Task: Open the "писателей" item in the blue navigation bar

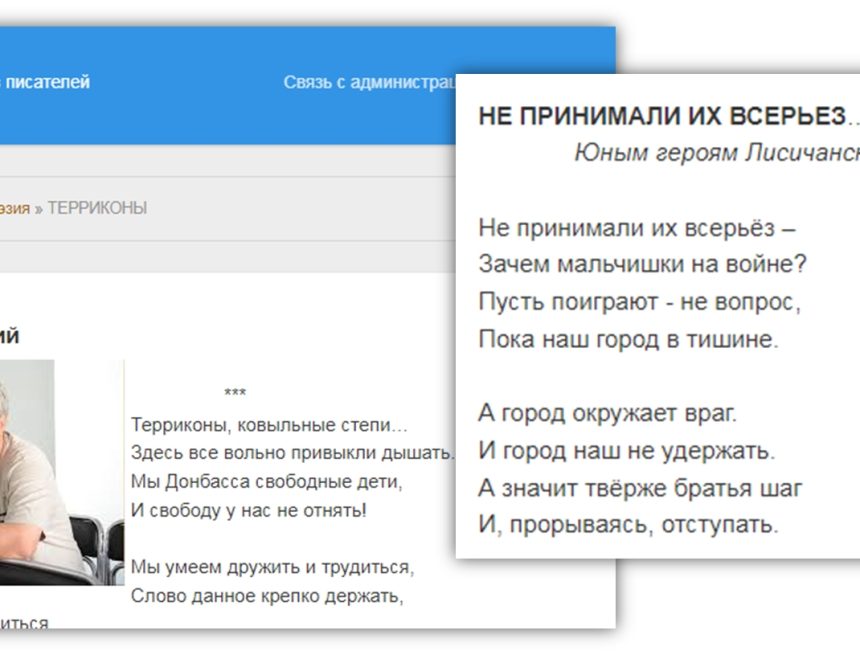Action: coord(48,83)
